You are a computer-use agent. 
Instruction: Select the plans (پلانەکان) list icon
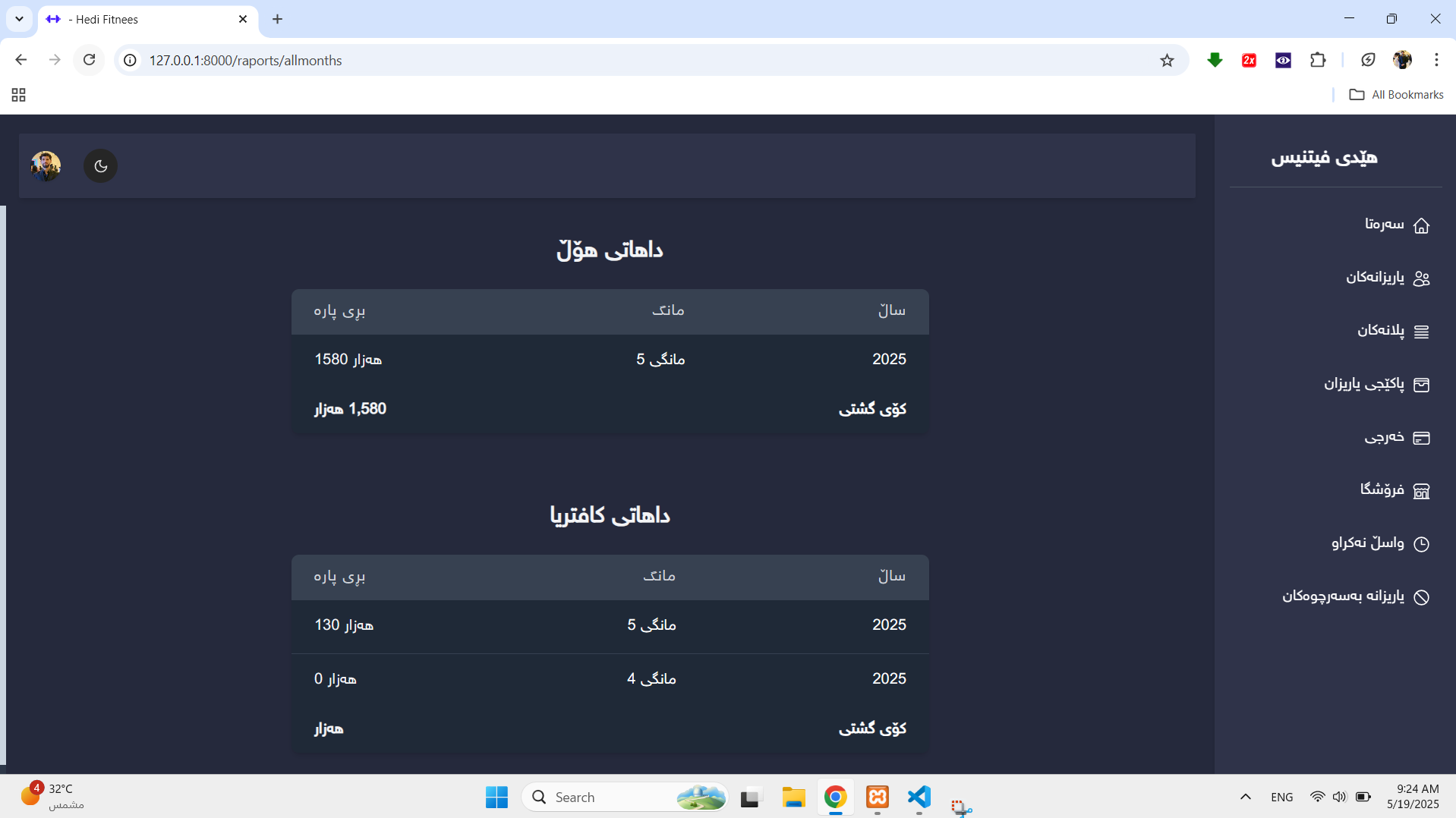click(x=1421, y=332)
